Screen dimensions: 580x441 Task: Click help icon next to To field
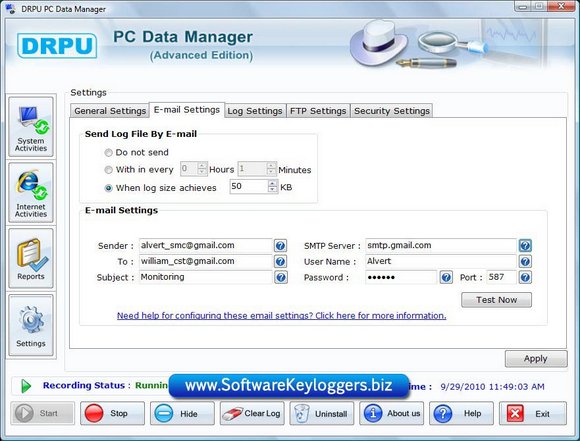tap(280, 262)
